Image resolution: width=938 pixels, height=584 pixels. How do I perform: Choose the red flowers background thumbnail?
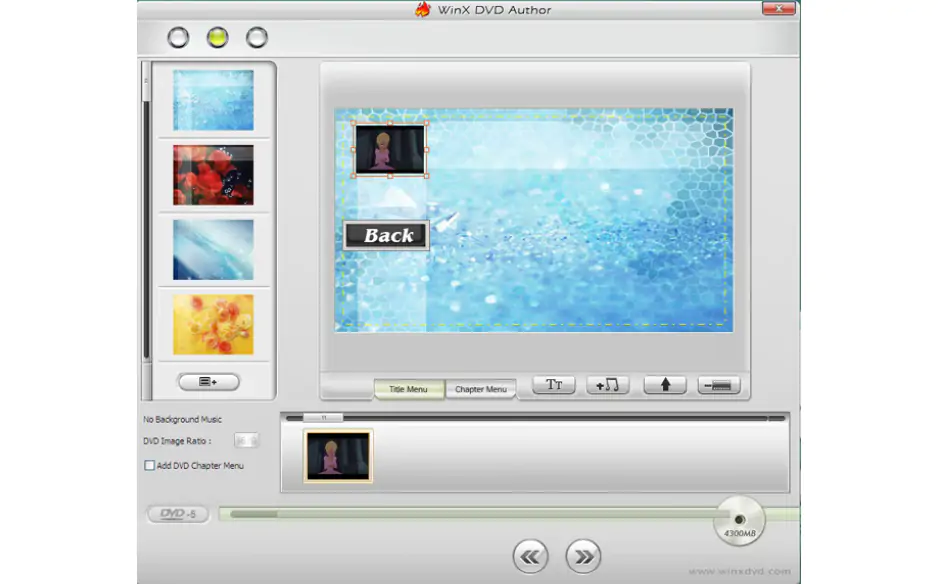[x=213, y=175]
